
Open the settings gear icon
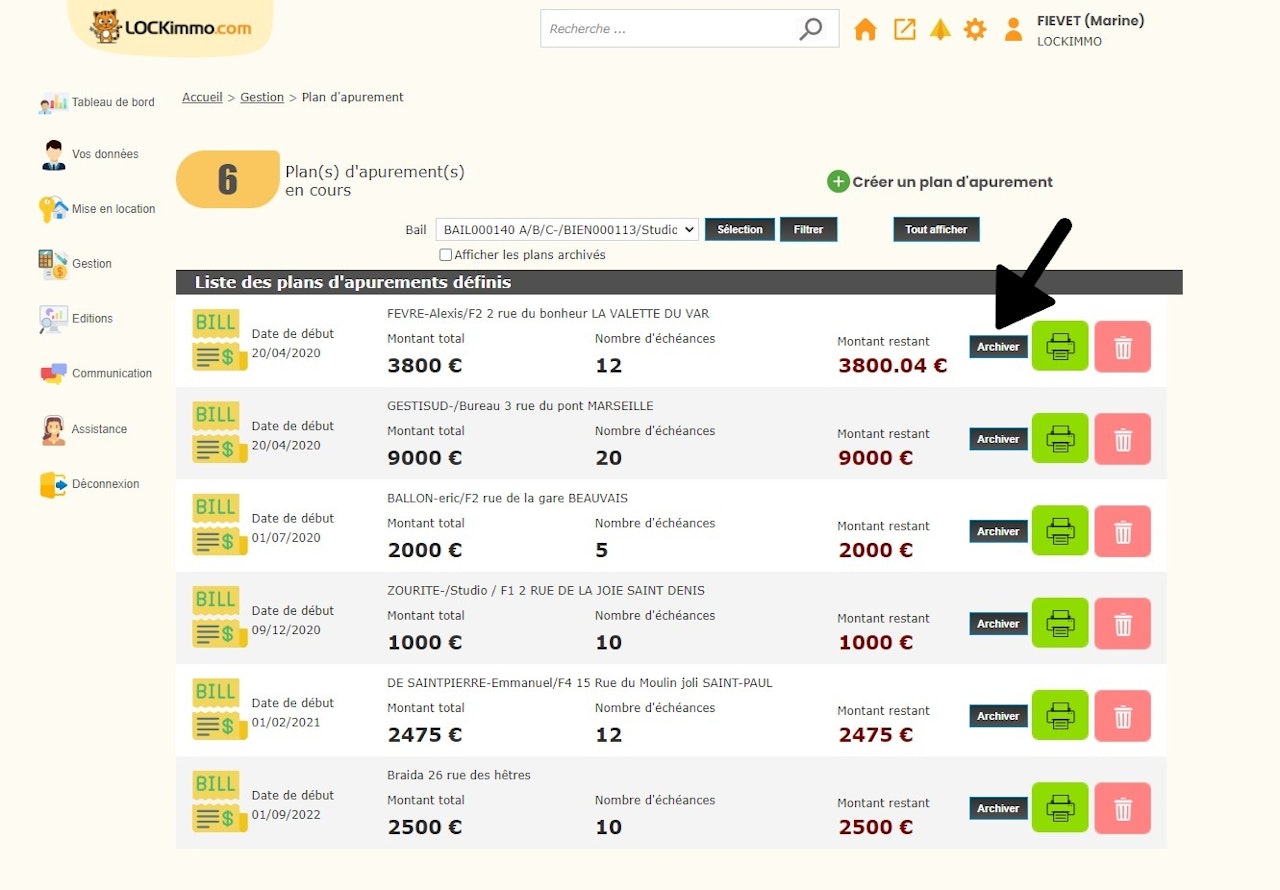click(x=975, y=30)
